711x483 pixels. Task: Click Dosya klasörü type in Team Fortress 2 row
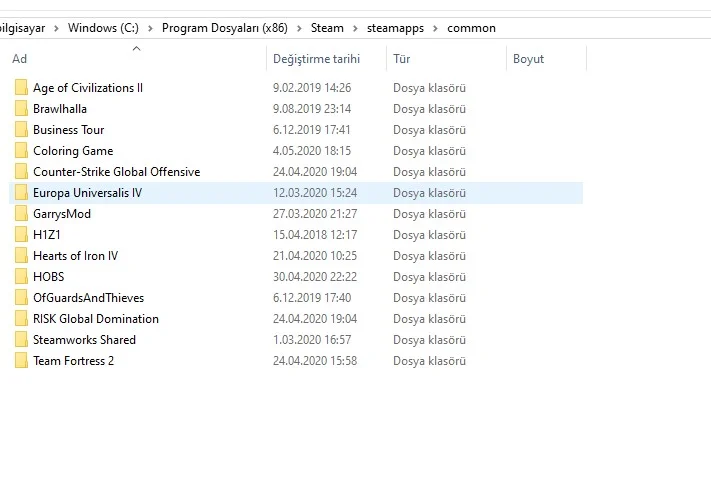429,361
